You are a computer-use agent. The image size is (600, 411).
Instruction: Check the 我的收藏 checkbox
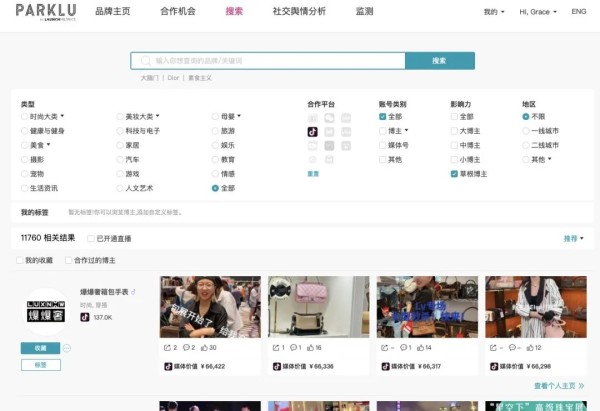tap(20, 260)
